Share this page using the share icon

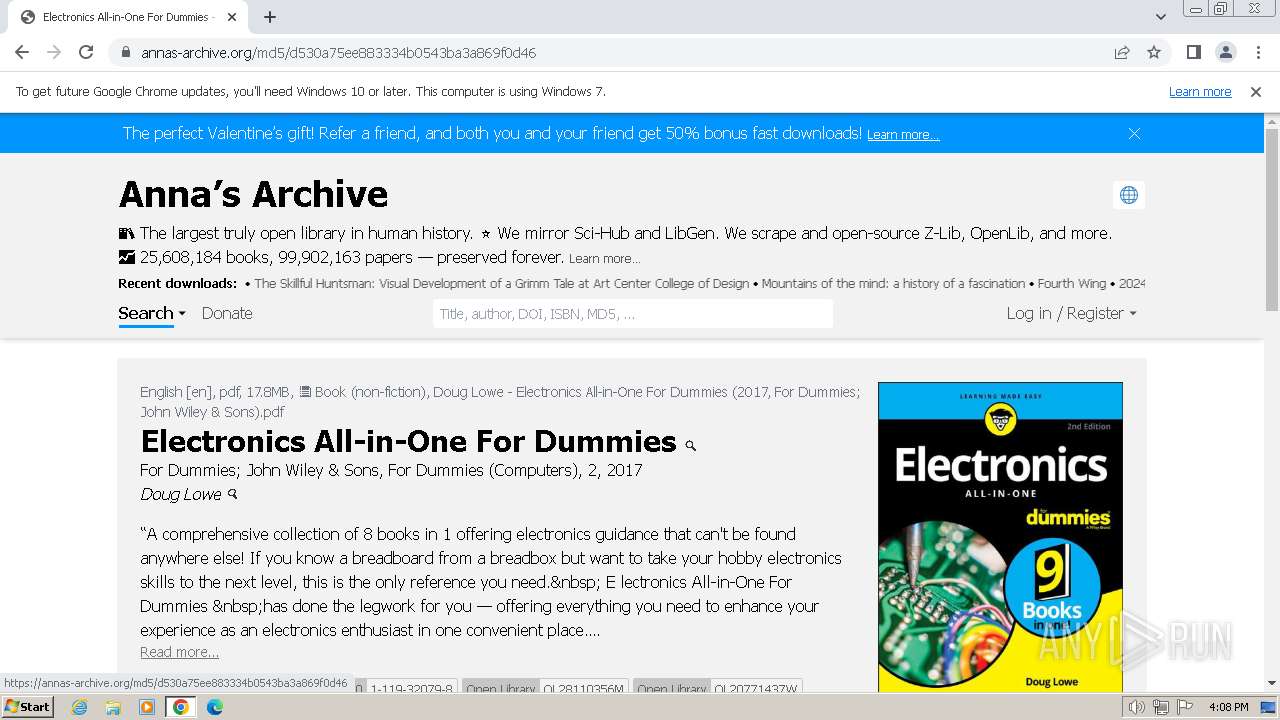1122,53
